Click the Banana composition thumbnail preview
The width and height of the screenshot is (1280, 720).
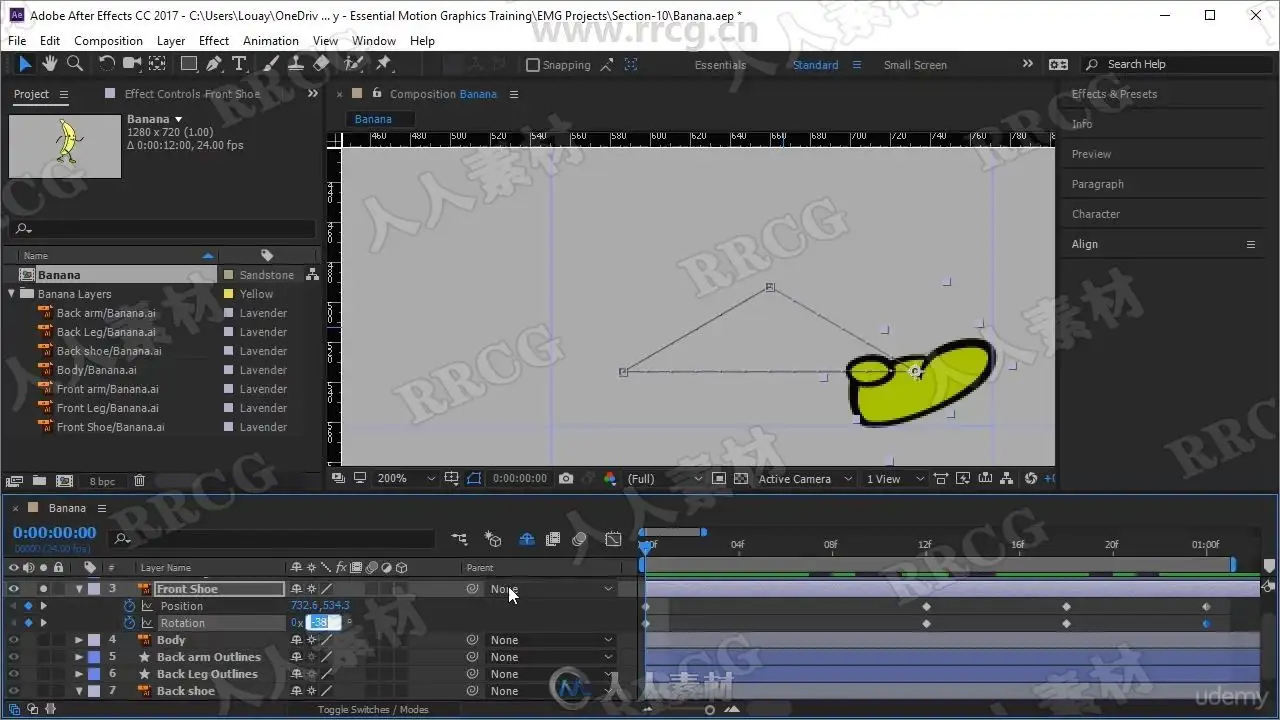point(65,146)
